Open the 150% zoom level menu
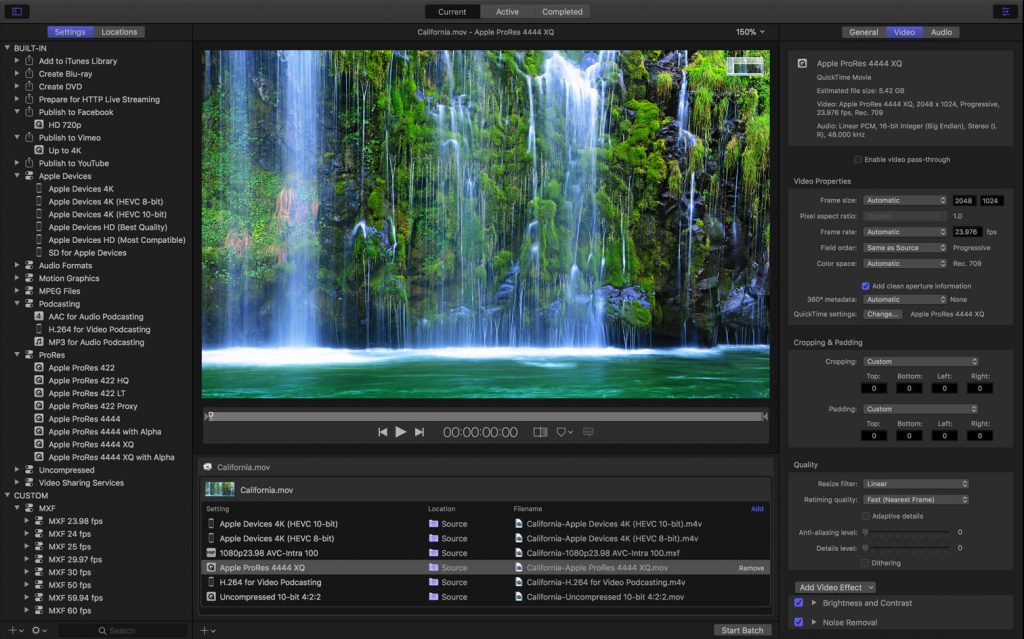The width and height of the screenshot is (1024, 639). [x=750, y=32]
